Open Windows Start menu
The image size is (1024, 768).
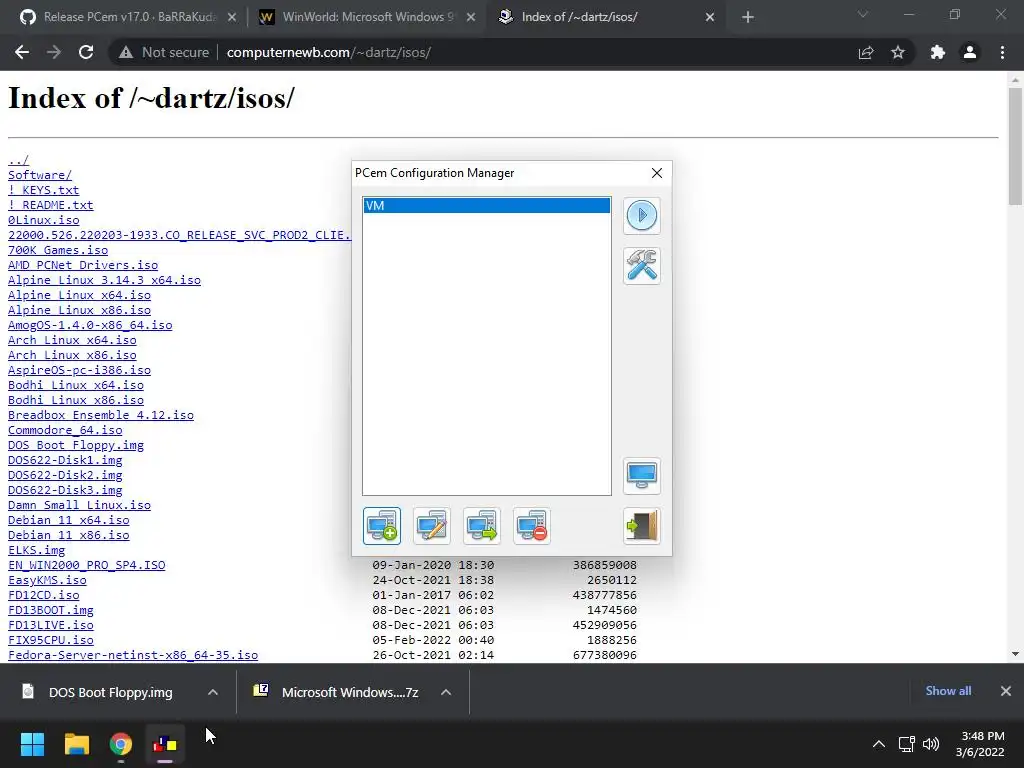32,744
